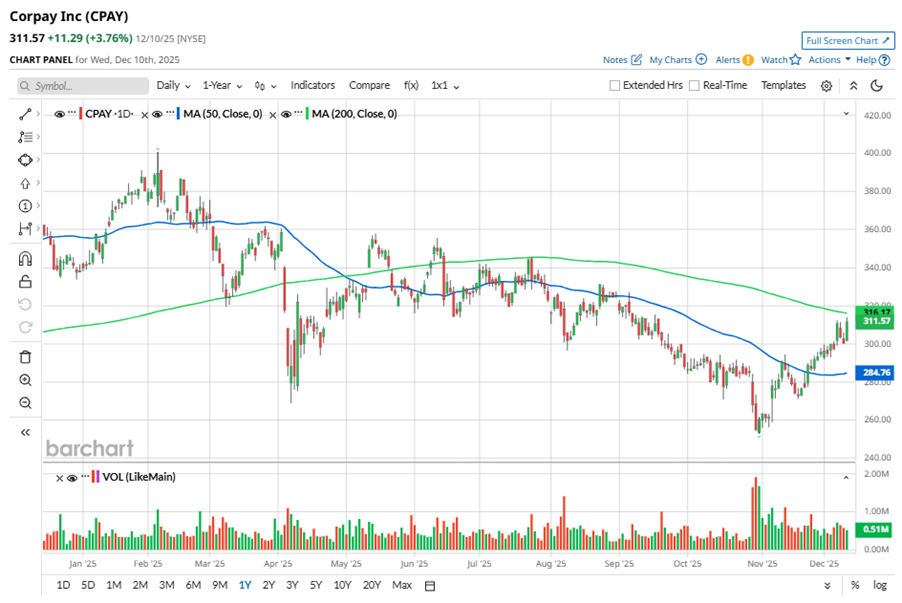Remove the MA 50 indicator

click(273, 115)
